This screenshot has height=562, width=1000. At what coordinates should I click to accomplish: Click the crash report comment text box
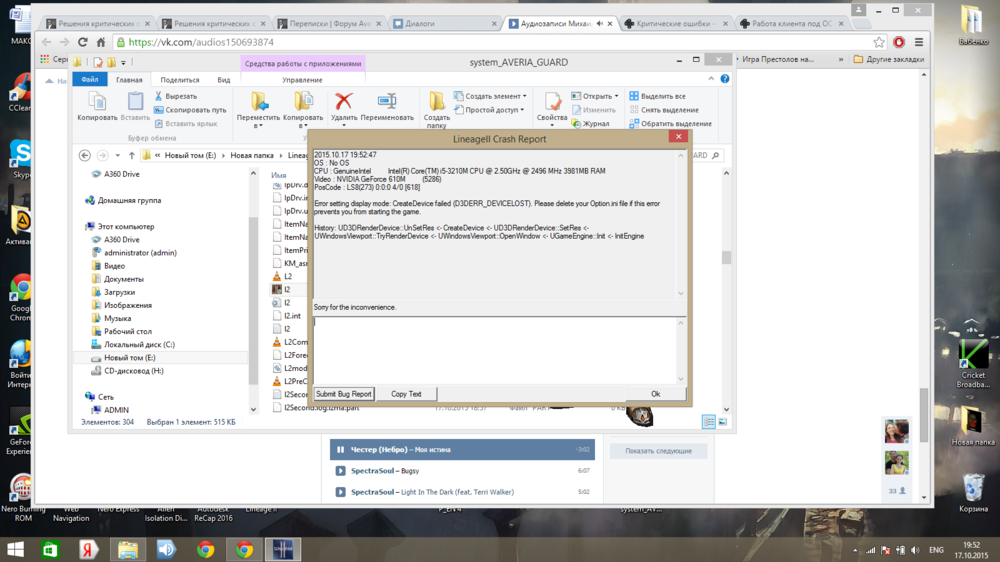click(x=495, y=348)
